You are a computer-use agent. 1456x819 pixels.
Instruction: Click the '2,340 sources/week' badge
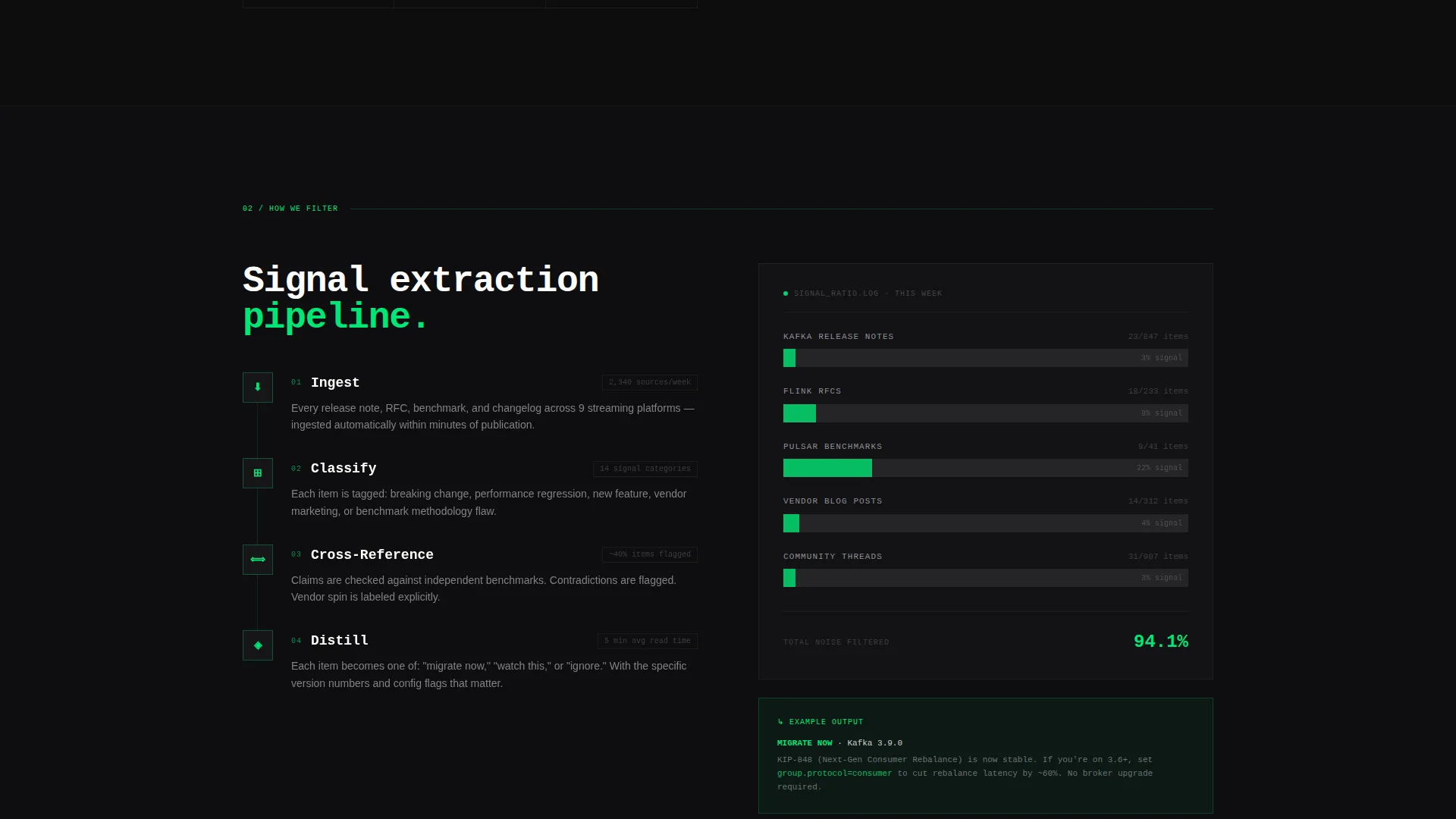point(650,383)
